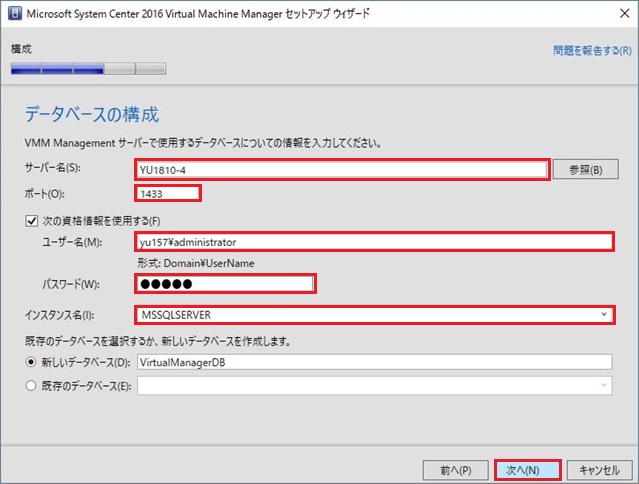Click the ポート field showing 1433
639x484 pixels.
tap(167, 193)
